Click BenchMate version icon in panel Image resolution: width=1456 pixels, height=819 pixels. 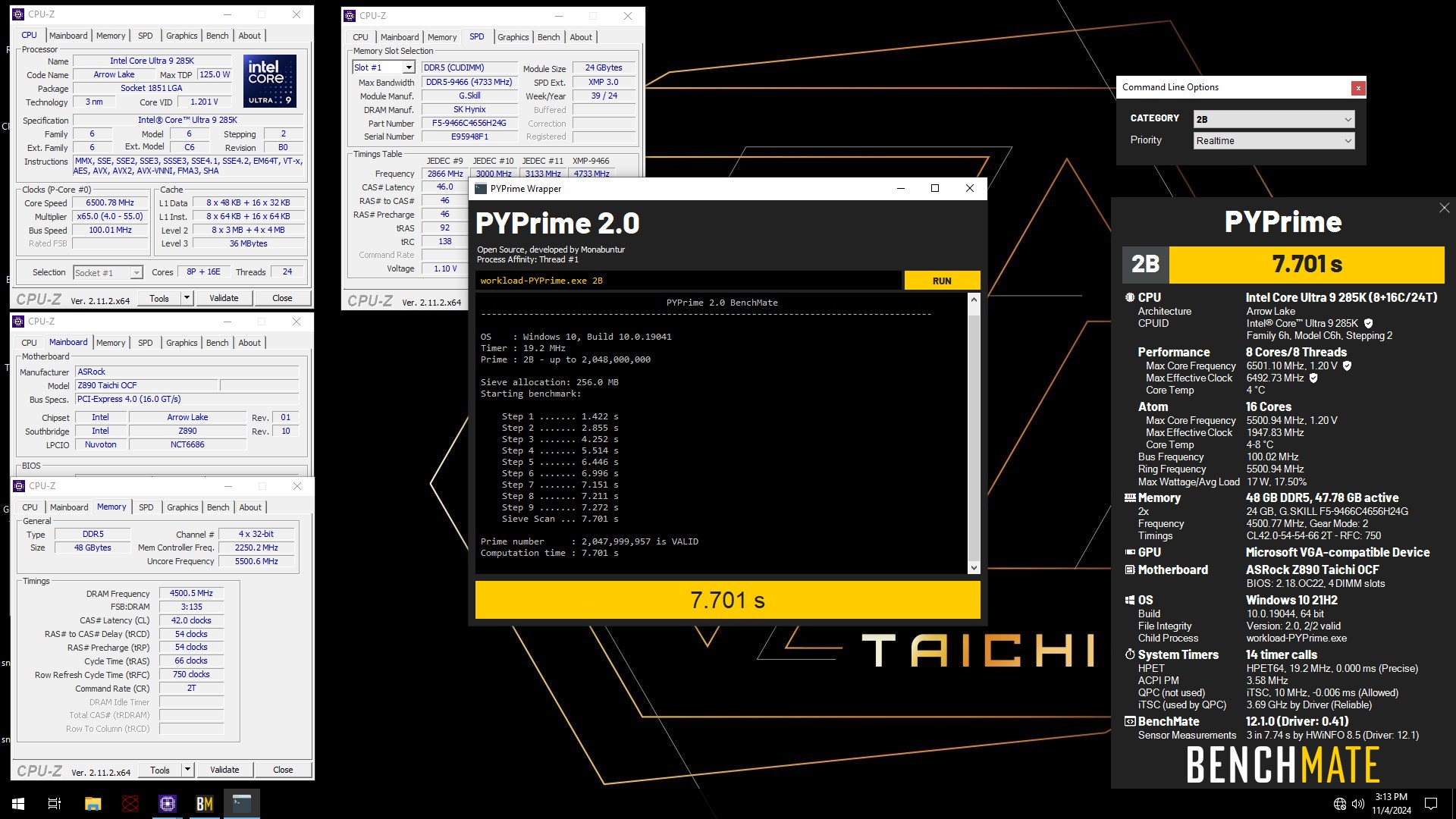pos(1130,721)
